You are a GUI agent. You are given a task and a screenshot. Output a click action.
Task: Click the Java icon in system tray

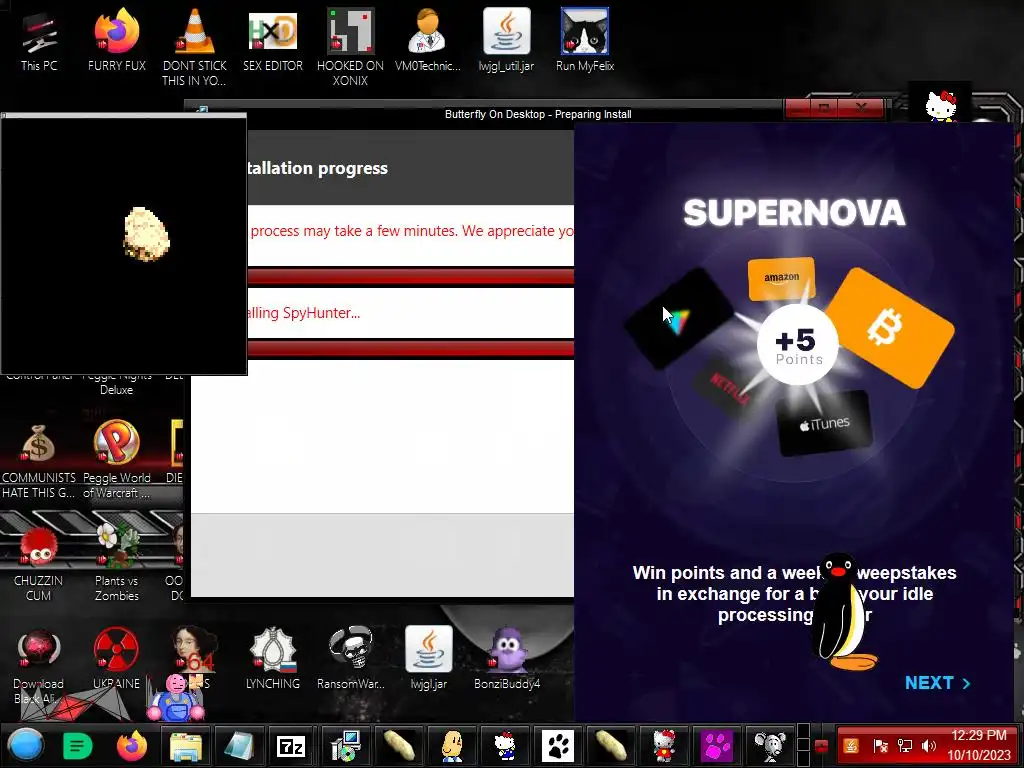(851, 746)
